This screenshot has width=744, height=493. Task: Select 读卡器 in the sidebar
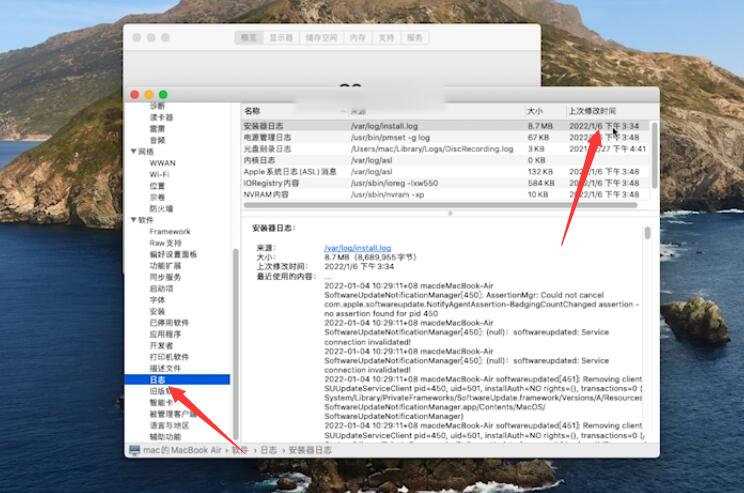point(161,117)
